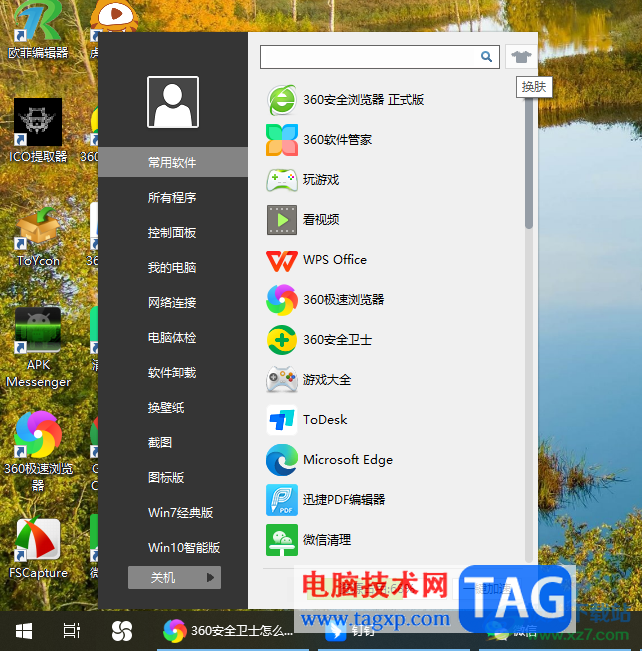Open 控制面板 from sidebar
The image size is (642, 651).
[173, 232]
